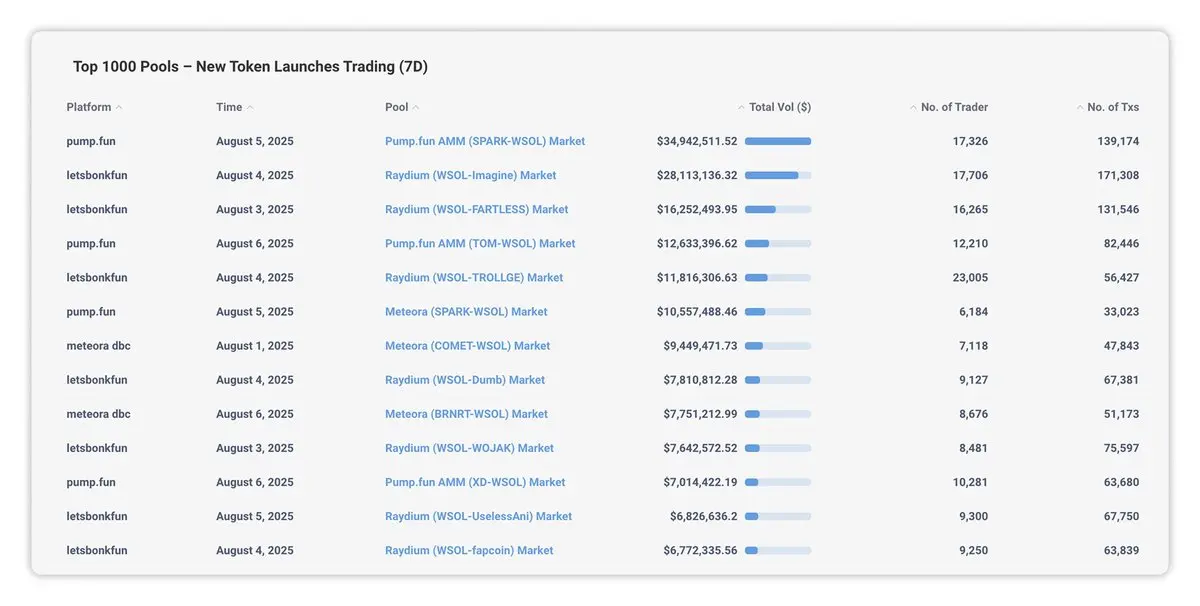Viewport: 1200px width, 606px height.
Task: Open Pump.fun AMM (SPARK-WSOL) Market link
Action: [x=485, y=142]
